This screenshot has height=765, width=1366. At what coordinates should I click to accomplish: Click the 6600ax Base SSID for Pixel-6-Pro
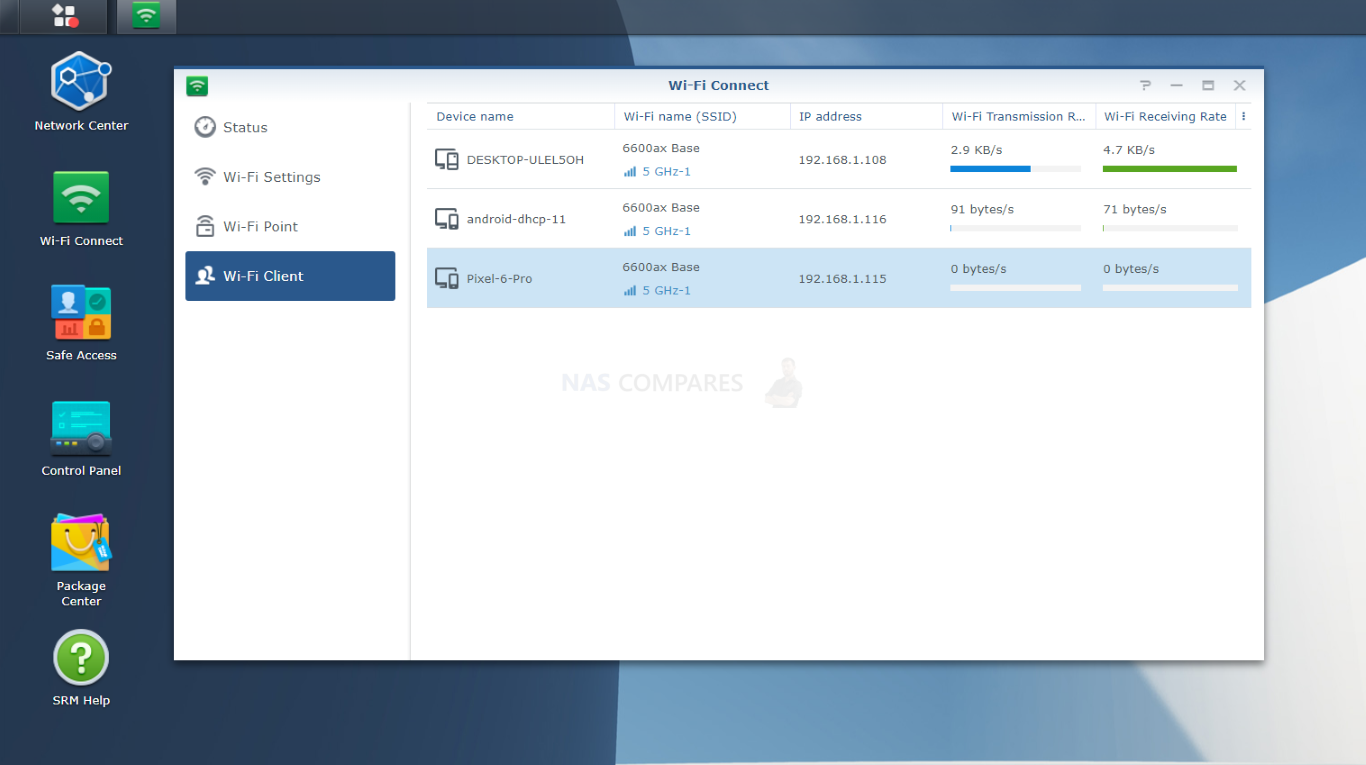click(x=661, y=267)
